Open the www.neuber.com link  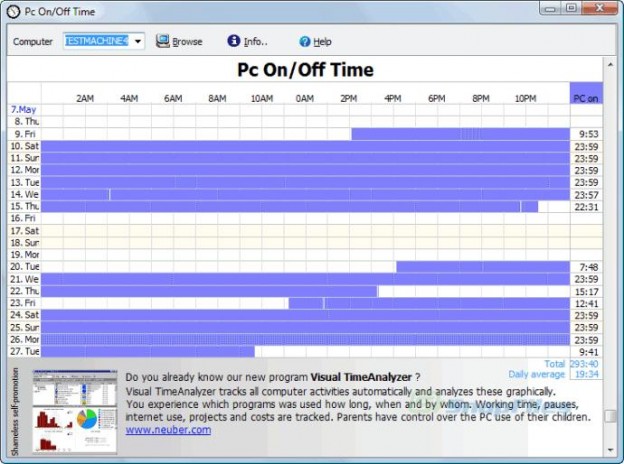click(168, 430)
